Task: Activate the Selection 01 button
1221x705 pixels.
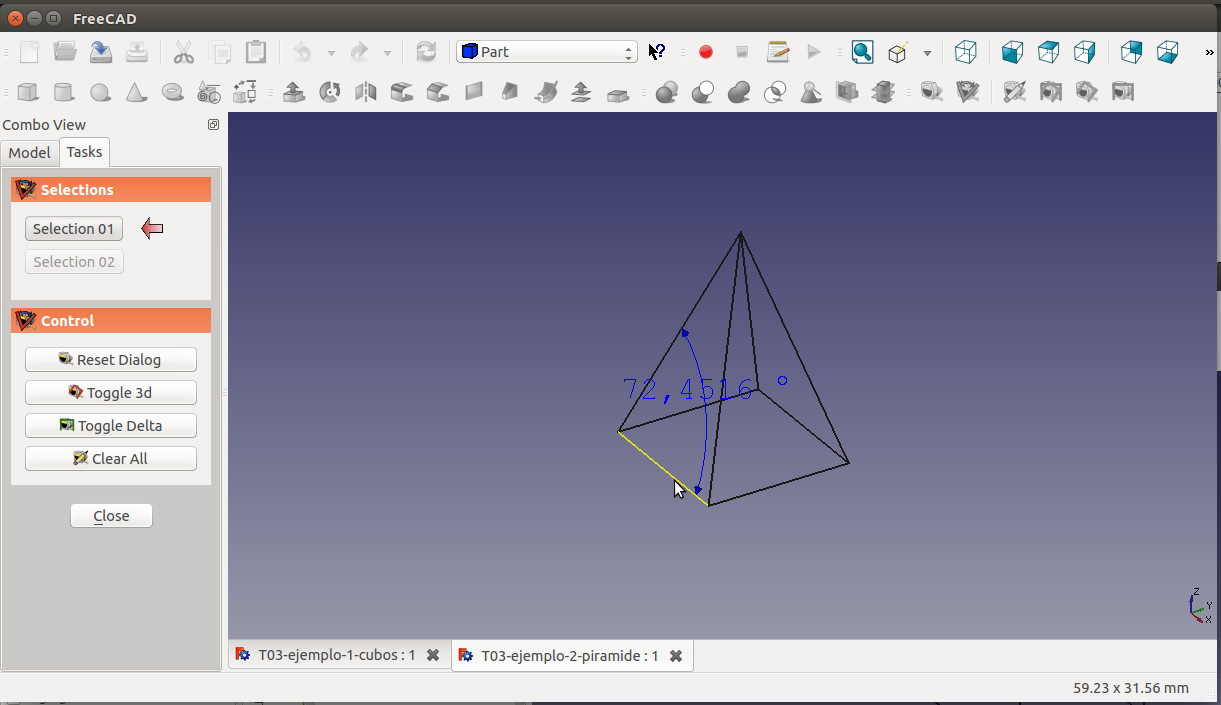Action: click(74, 229)
